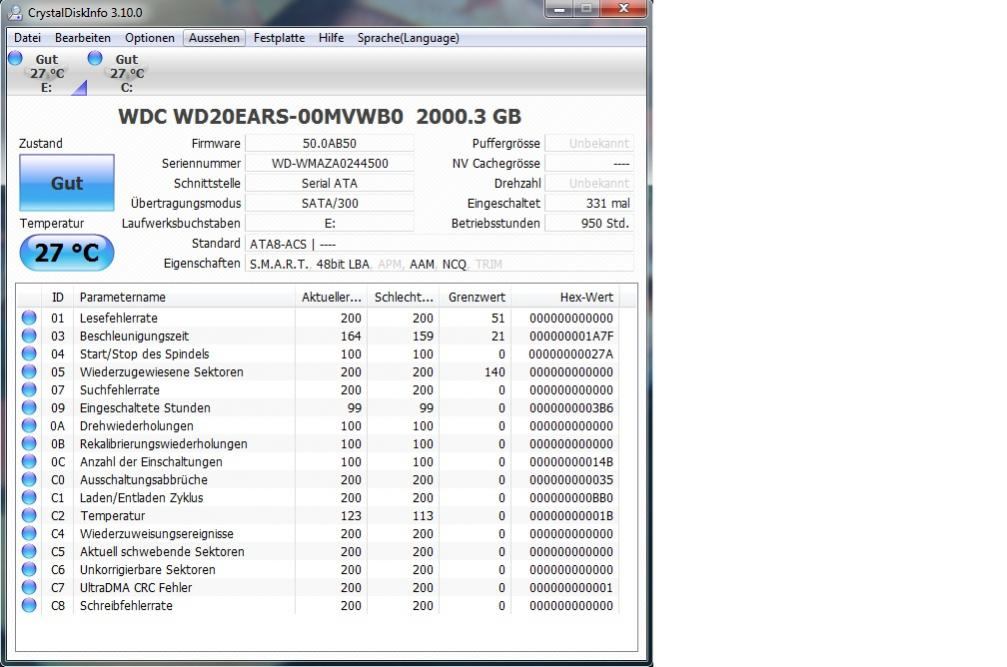Click status orb of Wiederzugewiesene Sektoren
The image size is (1007, 667).
(29, 372)
